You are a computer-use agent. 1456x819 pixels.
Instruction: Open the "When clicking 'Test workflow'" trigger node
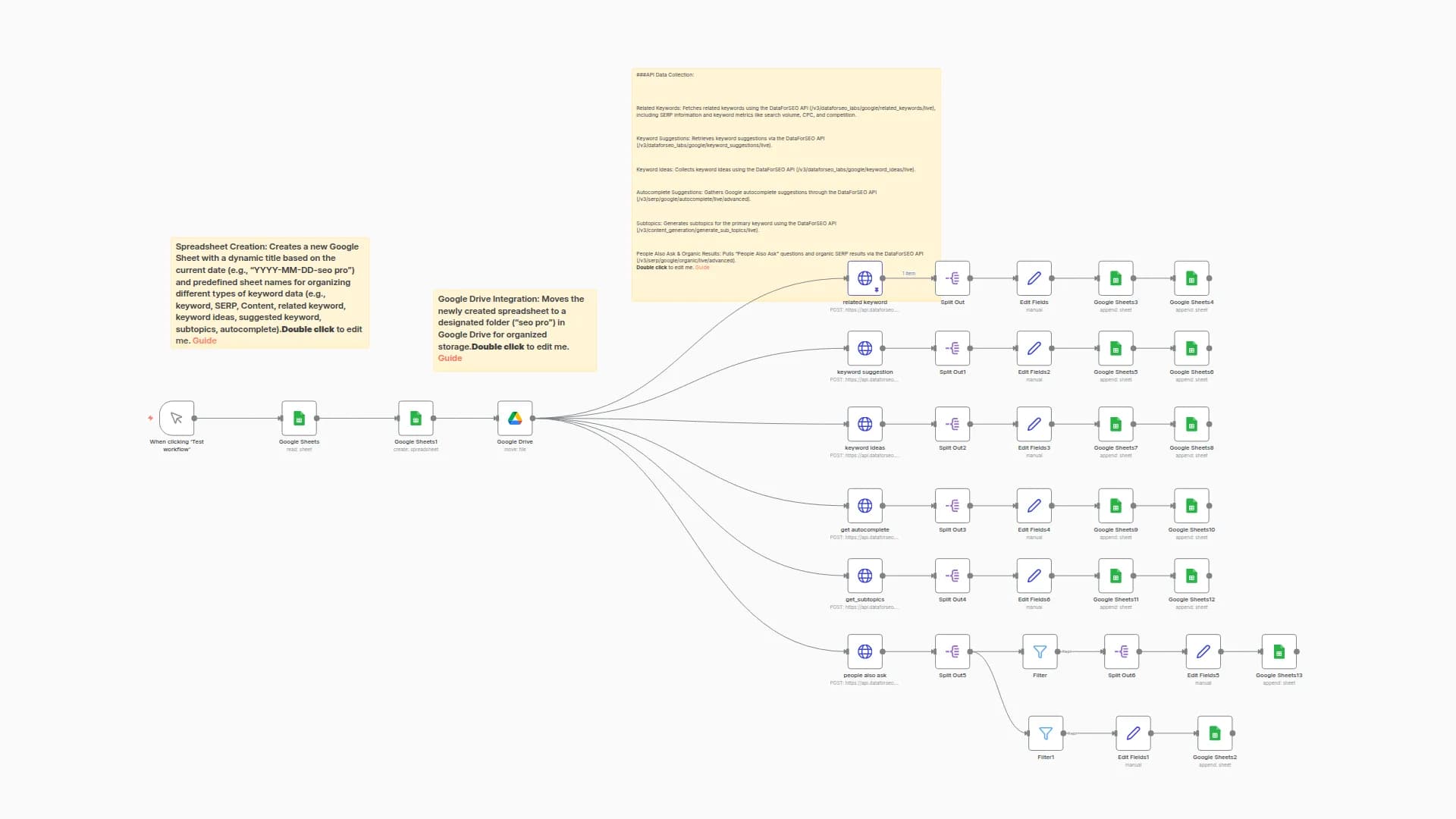tap(175, 418)
